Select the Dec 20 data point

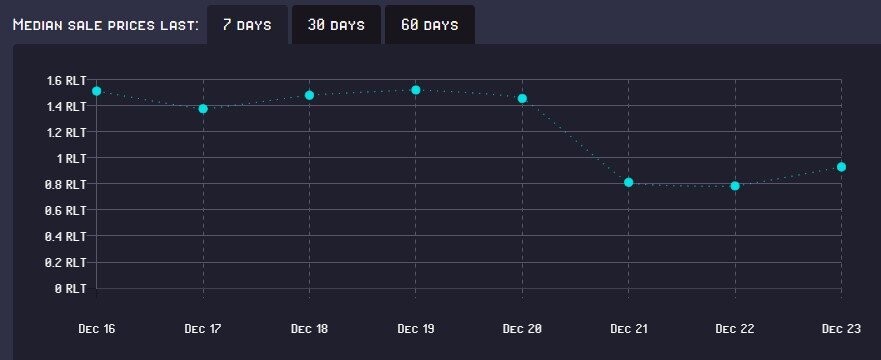(x=522, y=98)
